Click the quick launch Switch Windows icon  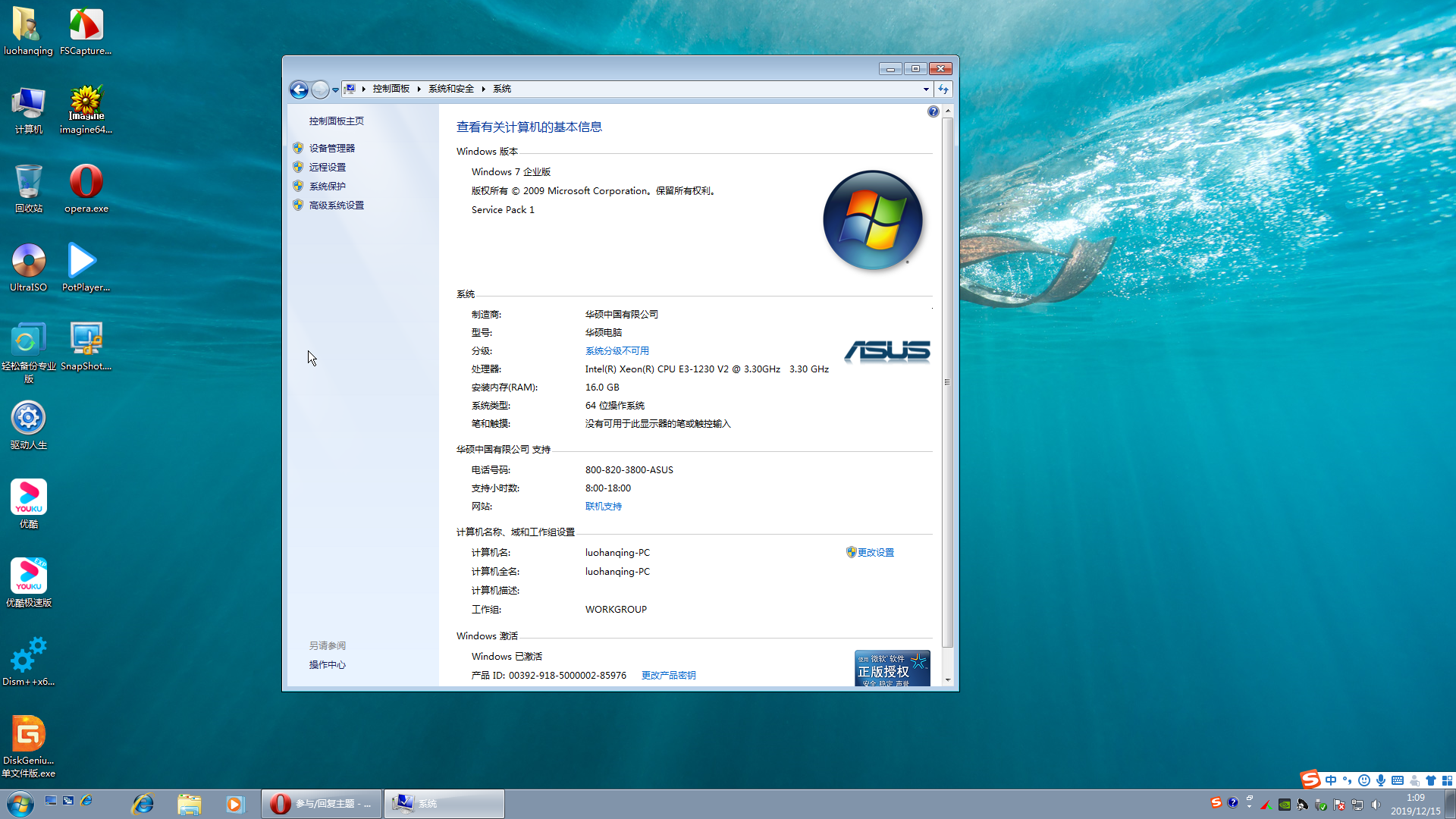click(68, 800)
